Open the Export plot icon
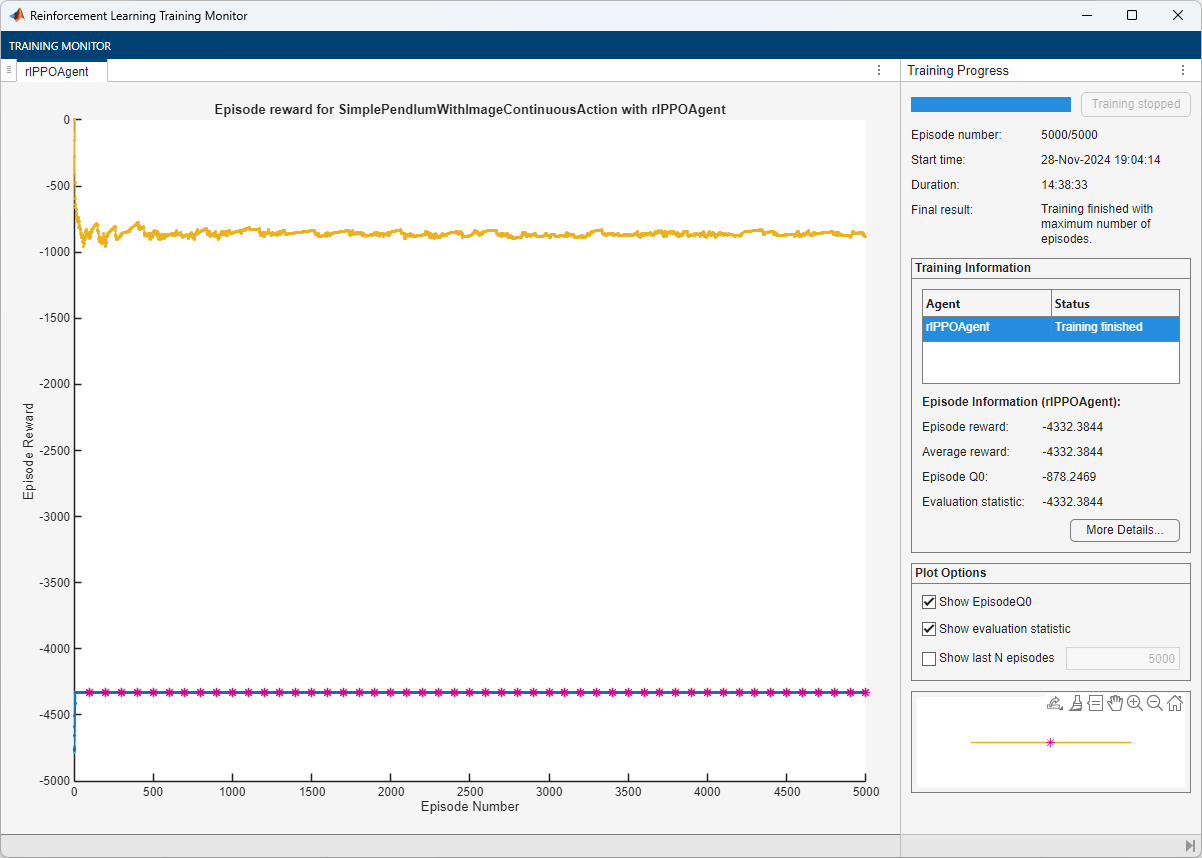 click(x=1054, y=703)
